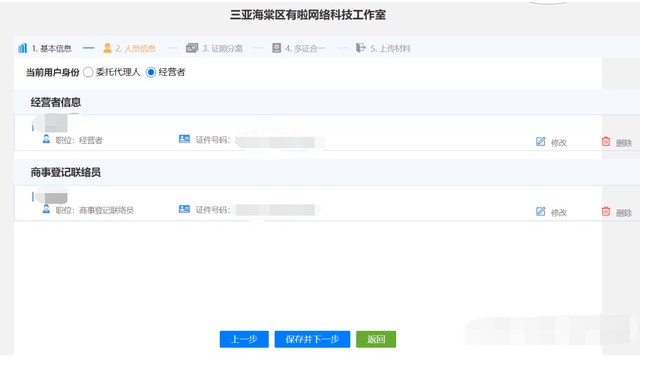Click 修改 link for 商事登记联络员 entry
Viewport: 646px width, 374px height.
point(559,213)
